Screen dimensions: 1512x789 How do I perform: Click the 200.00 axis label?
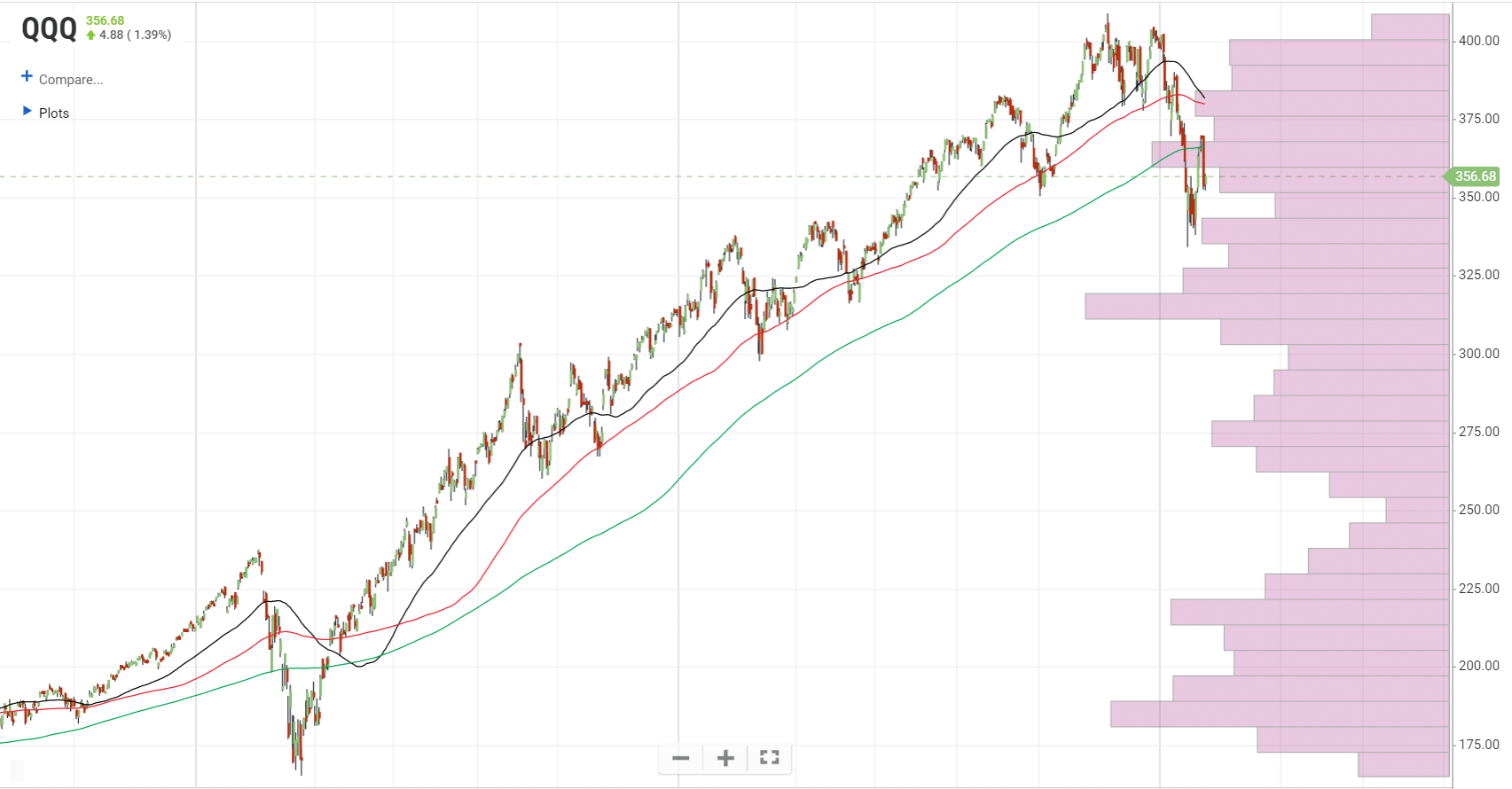[x=1479, y=666]
